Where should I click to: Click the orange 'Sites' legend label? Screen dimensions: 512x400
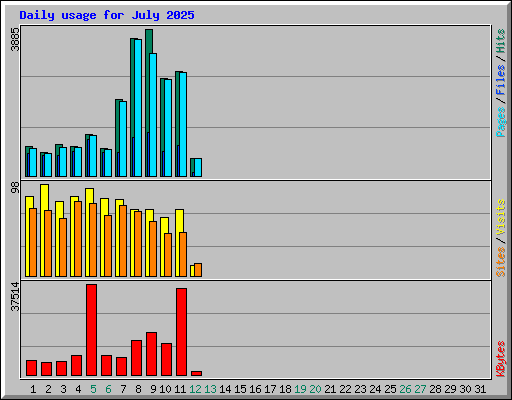pos(501,262)
